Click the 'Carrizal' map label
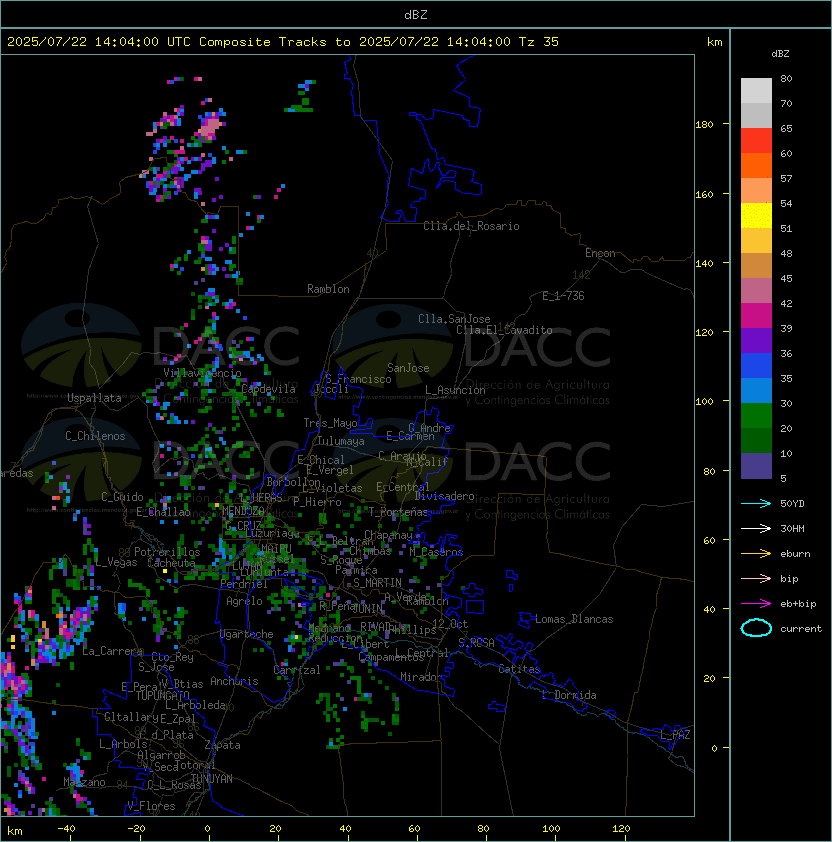Viewport: 832px width, 842px height. 297,670
